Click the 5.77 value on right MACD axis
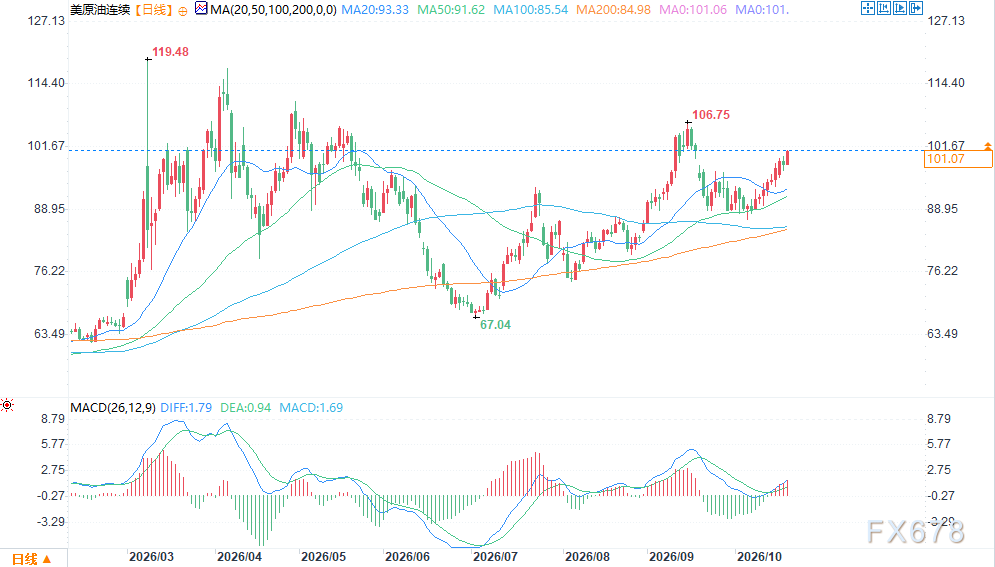The width and height of the screenshot is (995, 567). [939, 444]
